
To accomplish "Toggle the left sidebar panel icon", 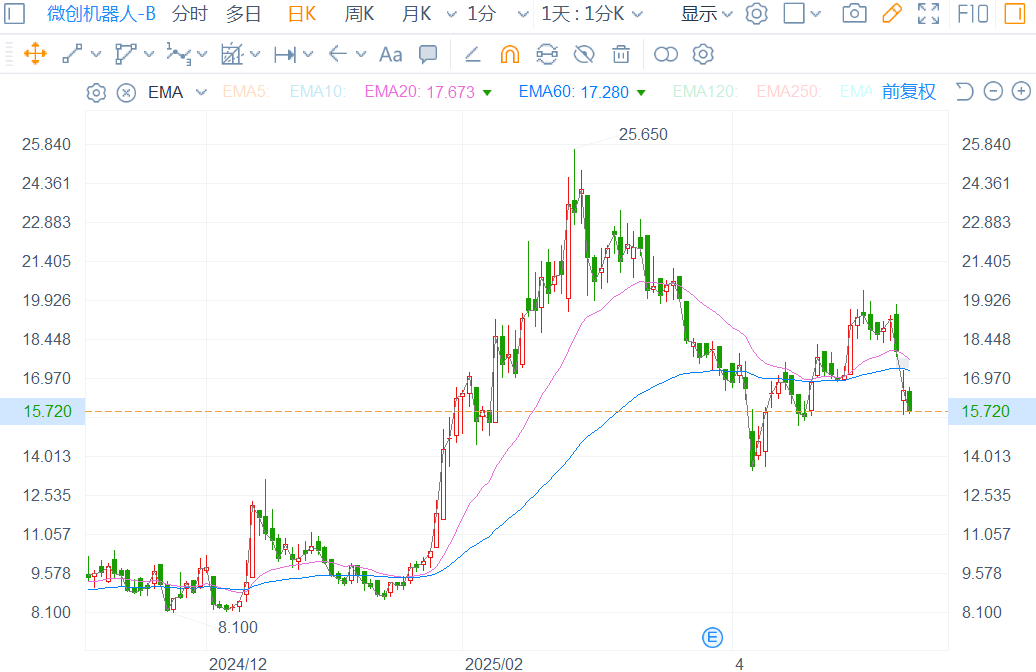I will click(14, 13).
